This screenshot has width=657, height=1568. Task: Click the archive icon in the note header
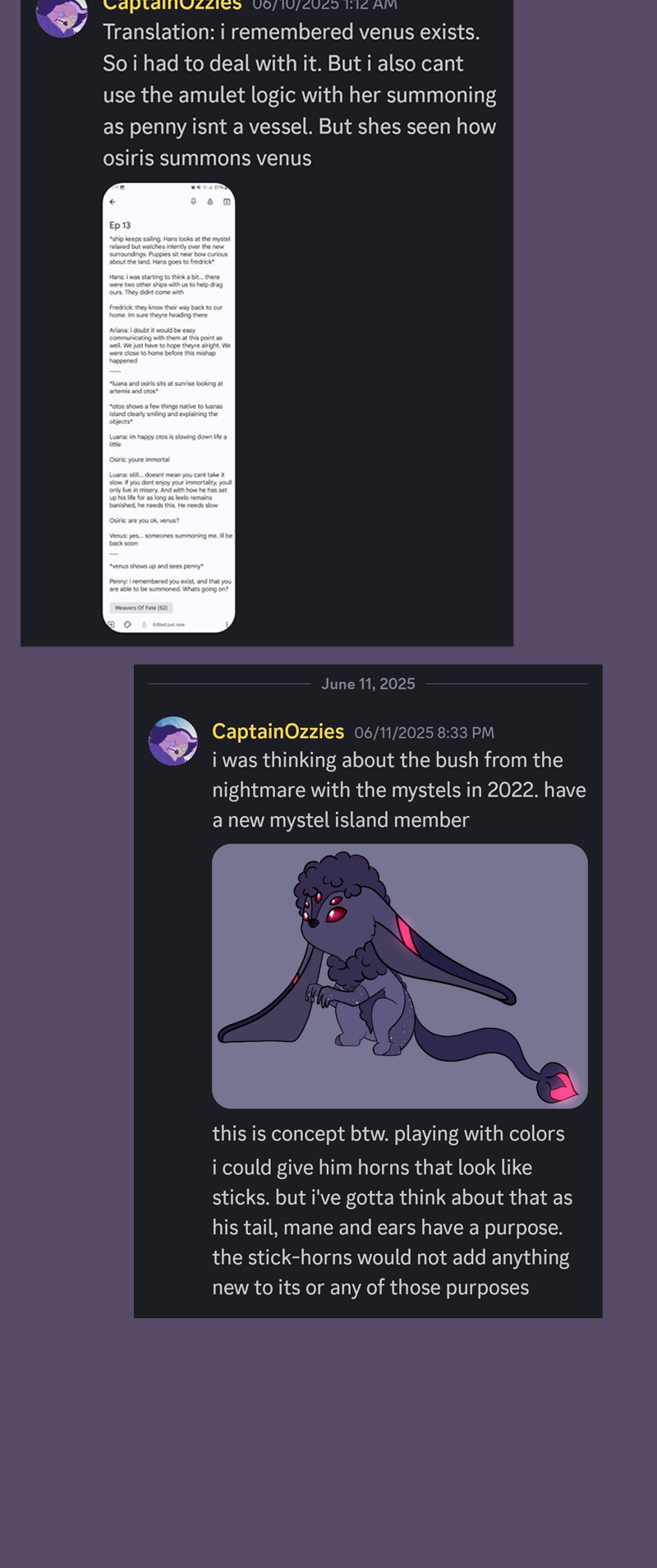(x=227, y=201)
